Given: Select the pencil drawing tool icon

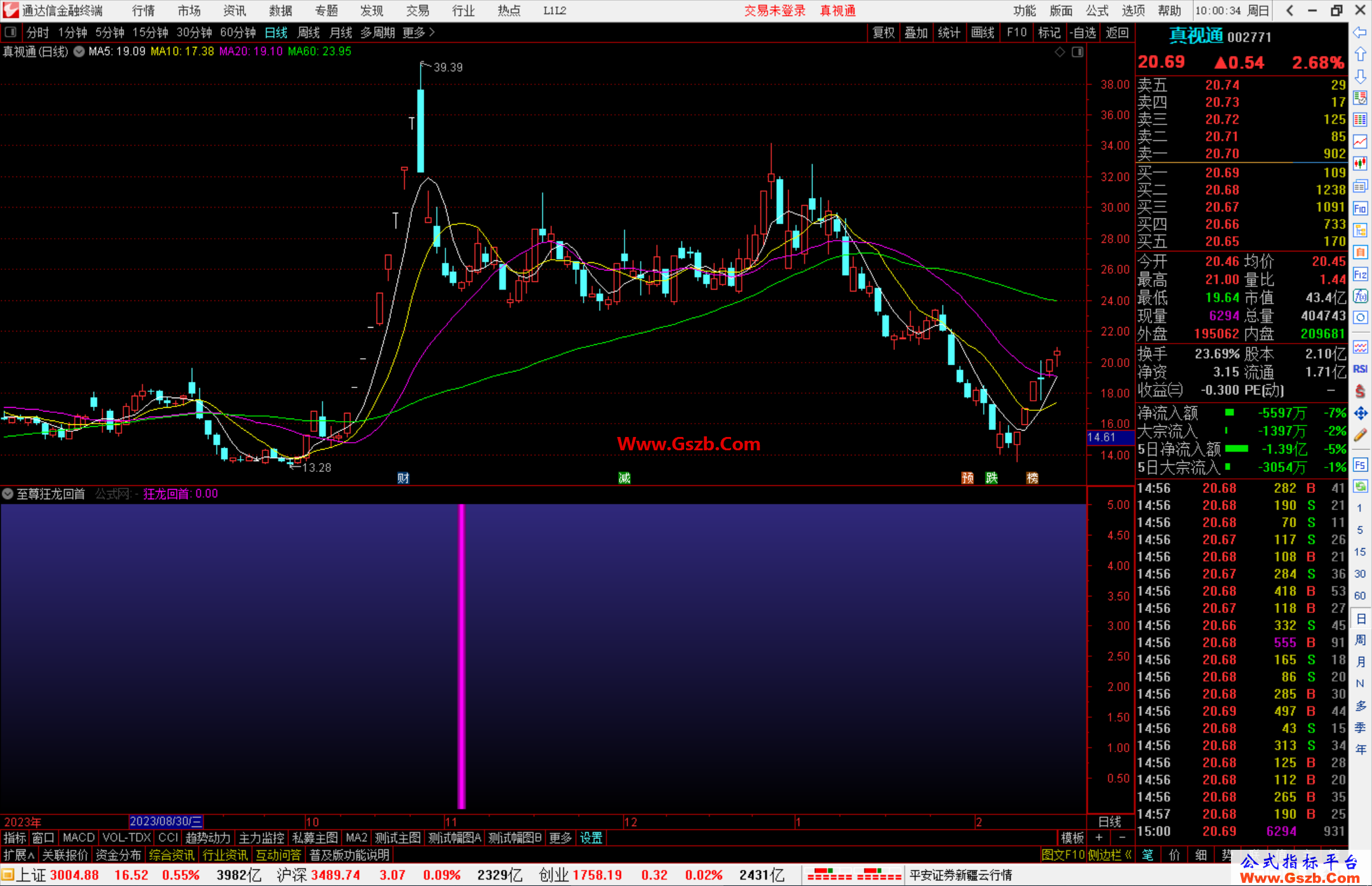Looking at the screenshot, I should point(1360,436).
